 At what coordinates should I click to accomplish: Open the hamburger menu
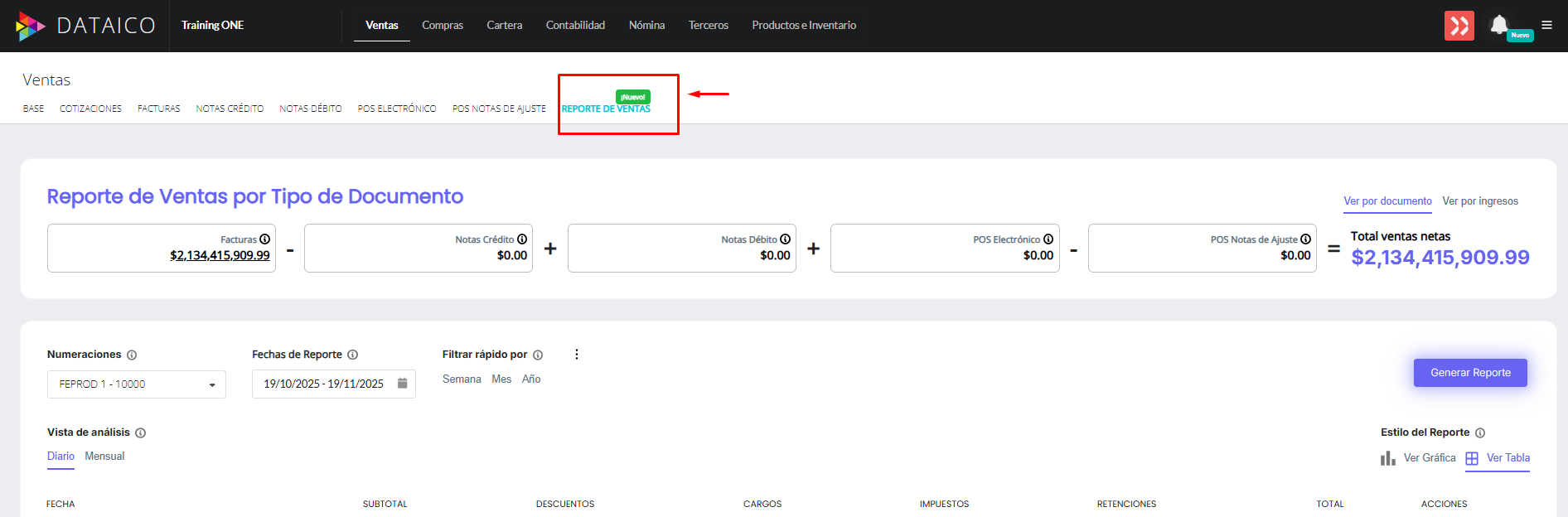pyautogui.click(x=1546, y=25)
